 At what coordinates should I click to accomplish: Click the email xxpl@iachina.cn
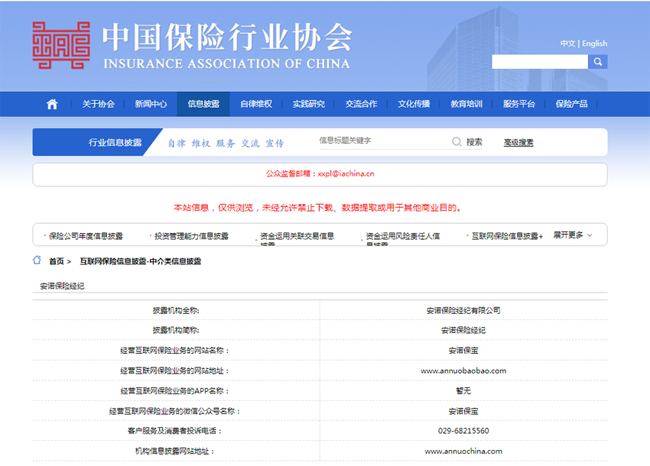click(346, 174)
